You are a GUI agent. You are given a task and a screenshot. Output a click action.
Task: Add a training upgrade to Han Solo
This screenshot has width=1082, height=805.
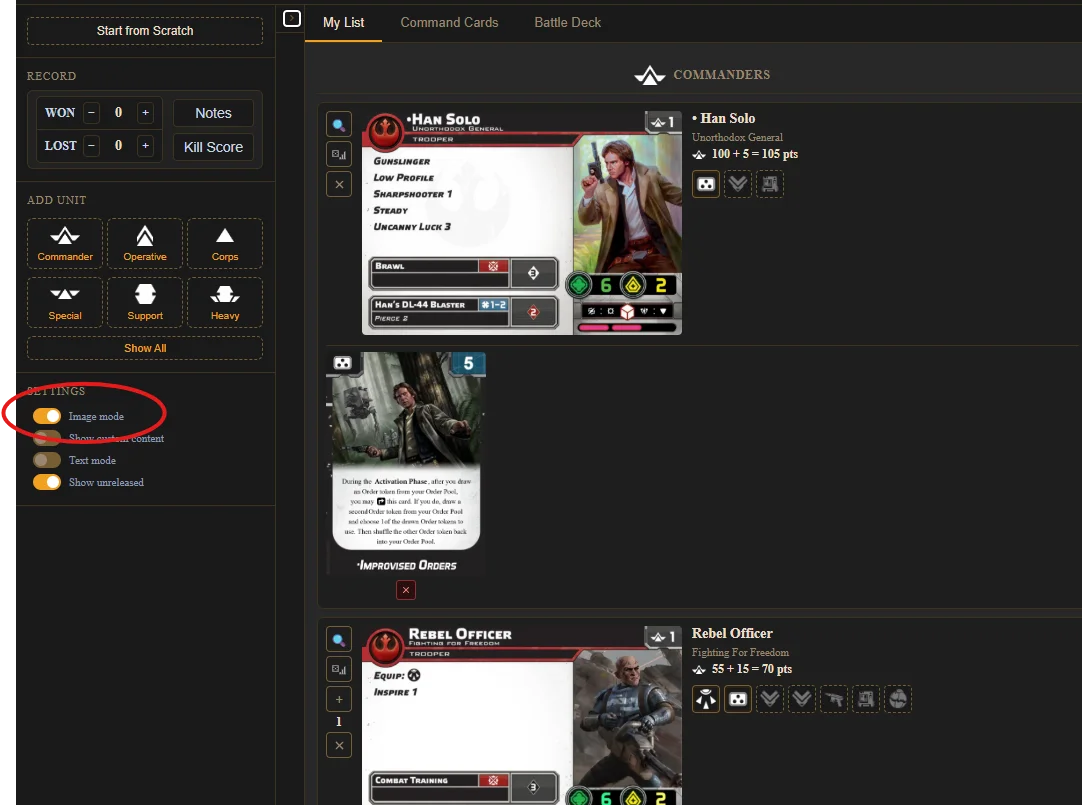click(x=738, y=184)
